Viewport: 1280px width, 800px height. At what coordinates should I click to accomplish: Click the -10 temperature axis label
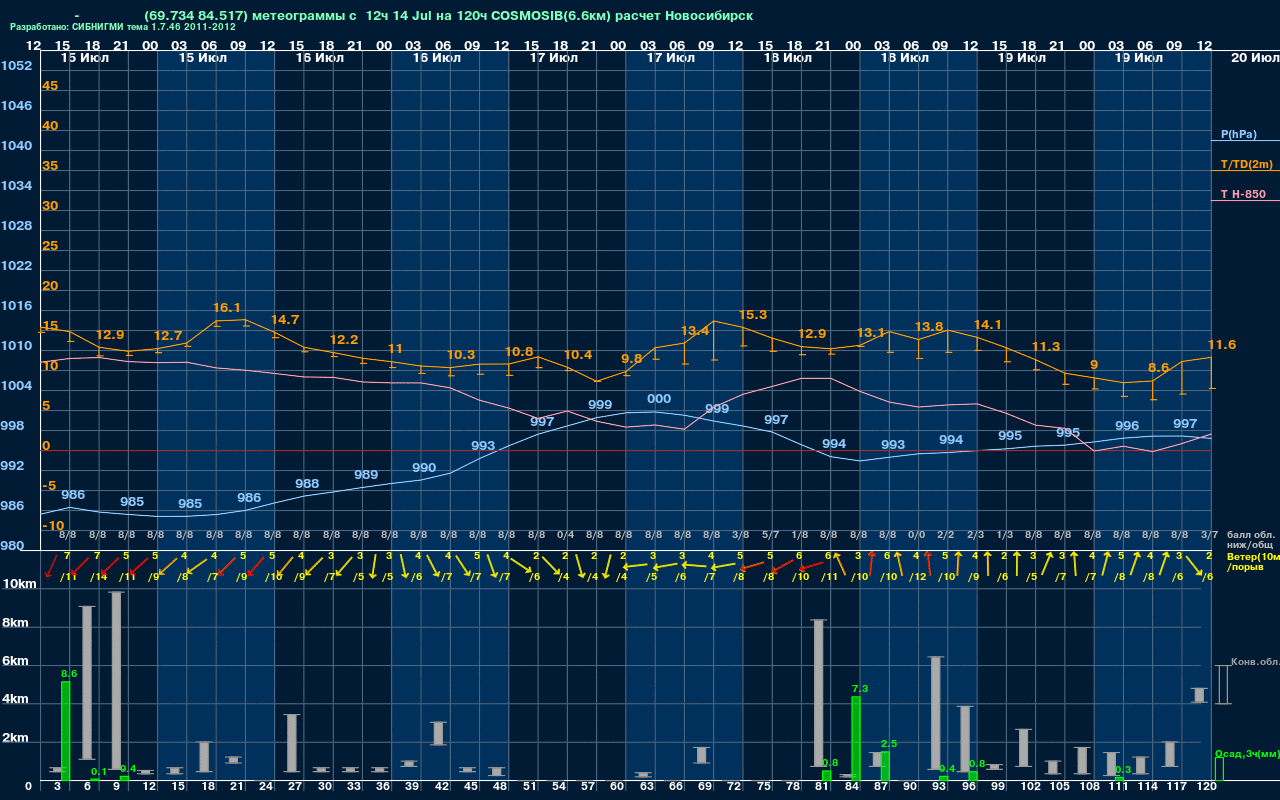(x=54, y=526)
